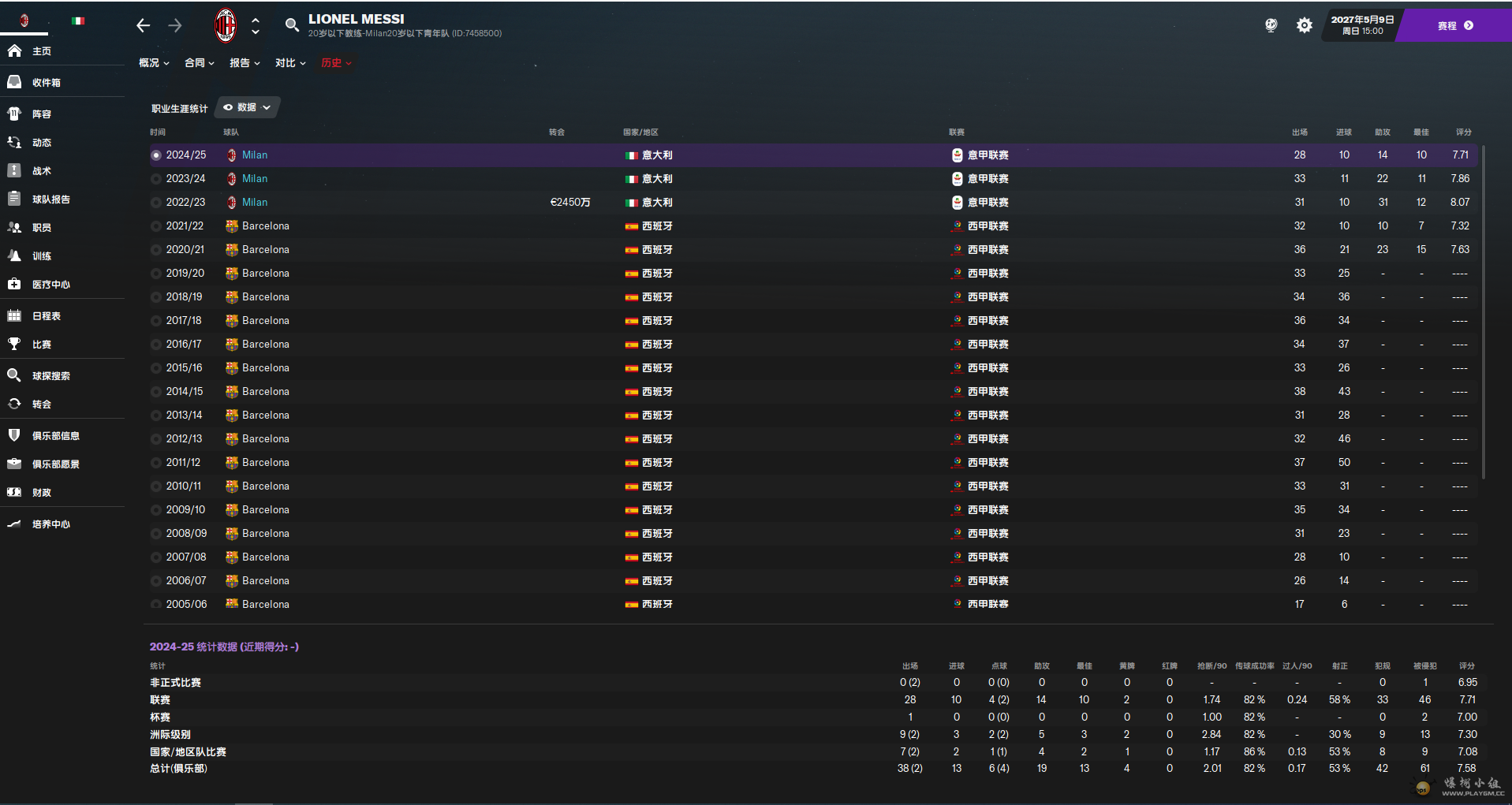Image resolution: width=1512 pixels, height=805 pixels.
Task: Click the search magnifier beside player name
Action: [x=292, y=25]
